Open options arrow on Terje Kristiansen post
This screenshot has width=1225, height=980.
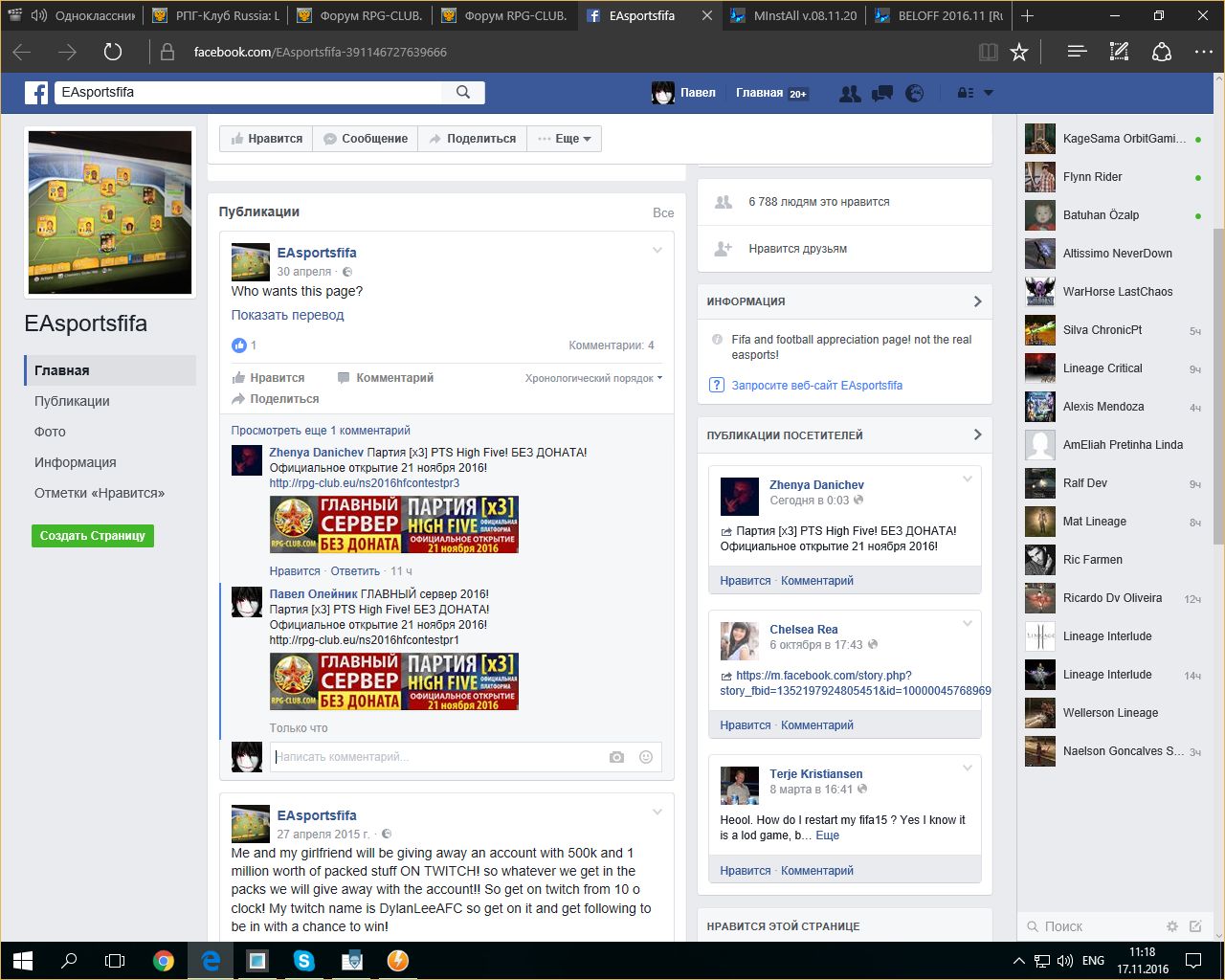(968, 768)
